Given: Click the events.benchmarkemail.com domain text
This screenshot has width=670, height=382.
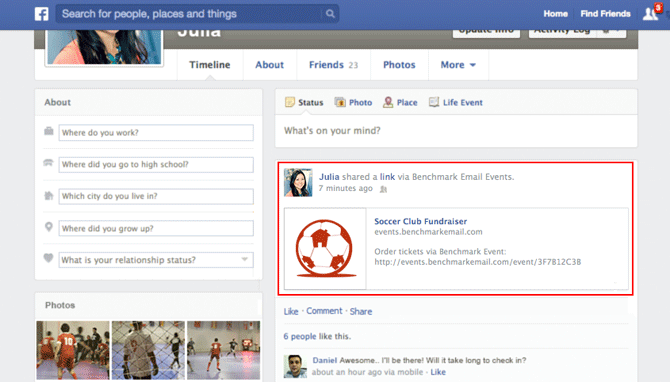Looking at the screenshot, I should (x=428, y=232).
